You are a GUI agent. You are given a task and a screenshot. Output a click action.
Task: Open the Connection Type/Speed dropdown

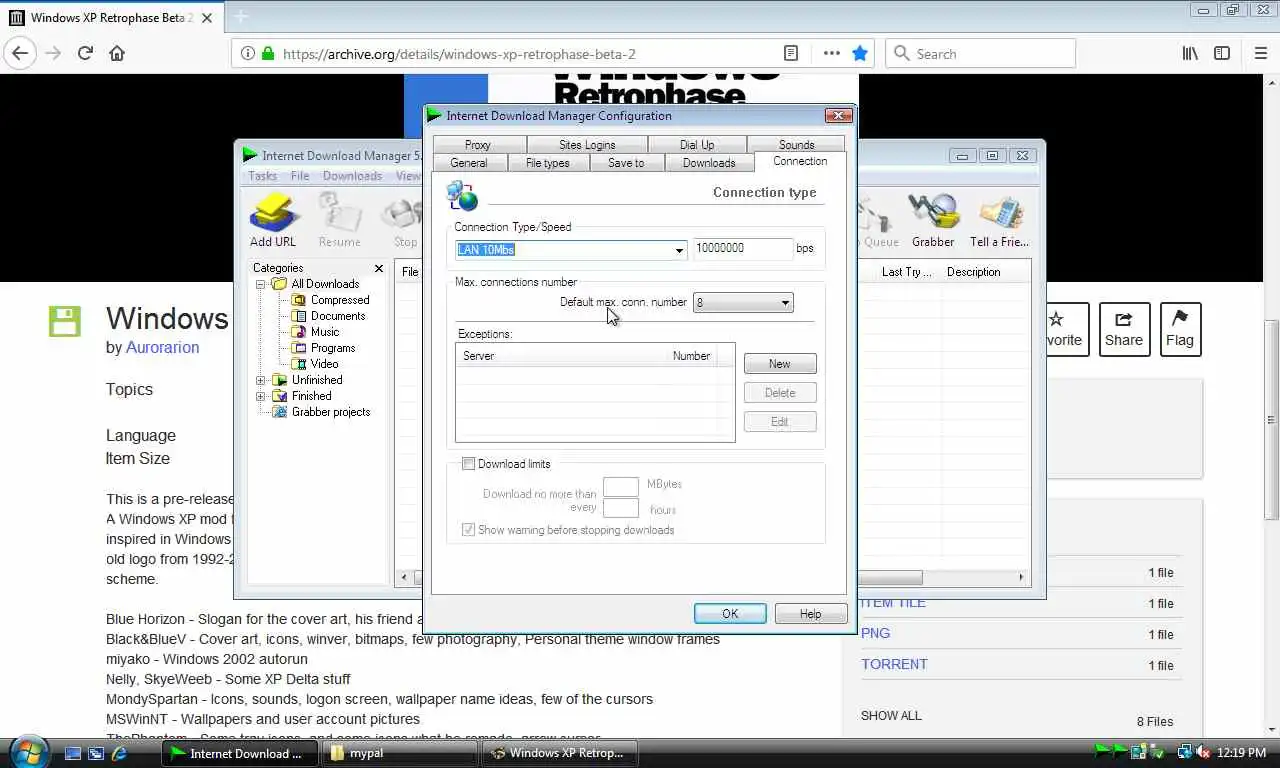679,250
